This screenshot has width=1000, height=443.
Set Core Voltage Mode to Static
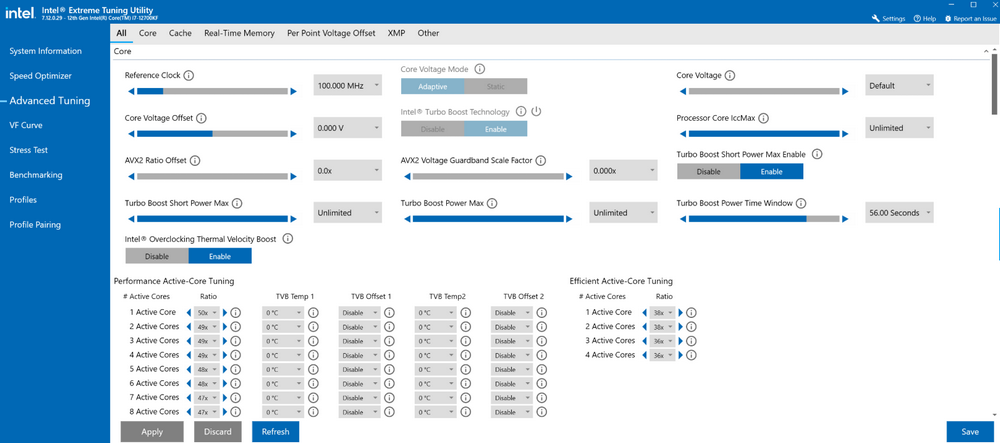point(496,86)
